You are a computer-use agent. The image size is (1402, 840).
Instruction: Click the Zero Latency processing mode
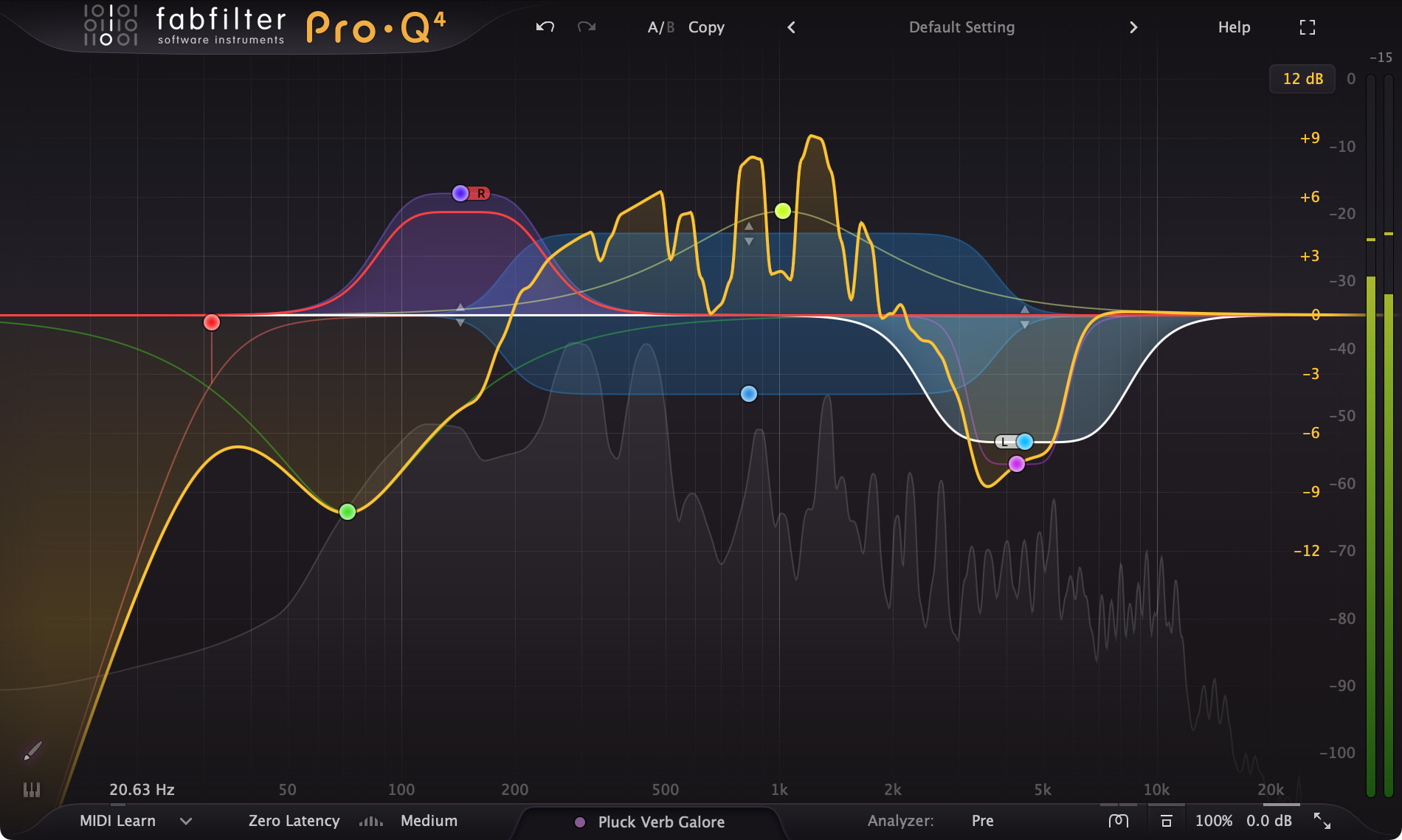pos(294,821)
